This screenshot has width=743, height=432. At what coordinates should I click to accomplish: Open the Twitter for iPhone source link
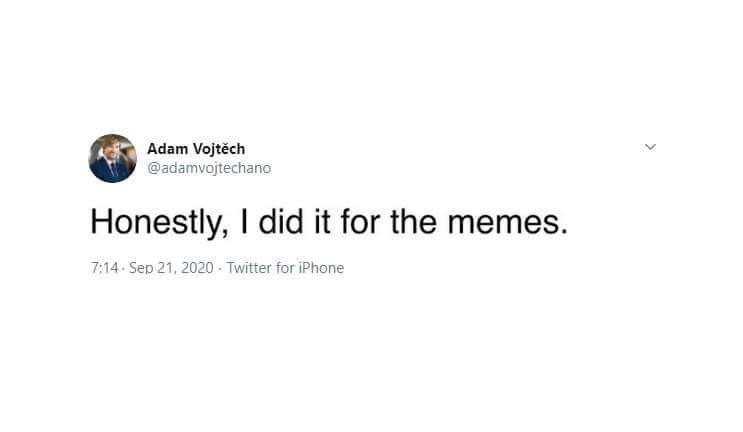point(285,268)
